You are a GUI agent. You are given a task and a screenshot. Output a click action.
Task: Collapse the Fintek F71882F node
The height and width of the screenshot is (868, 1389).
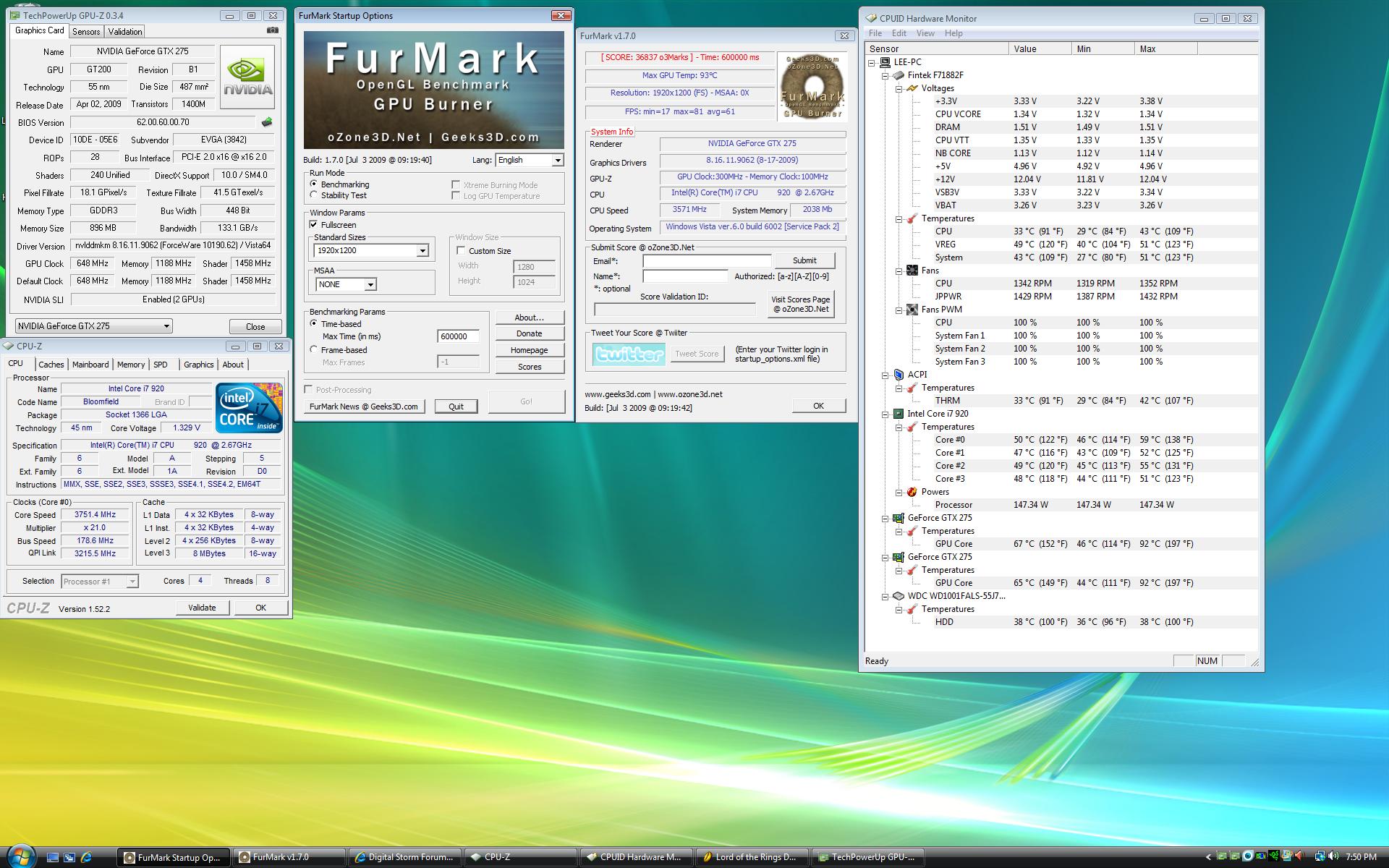tap(885, 75)
